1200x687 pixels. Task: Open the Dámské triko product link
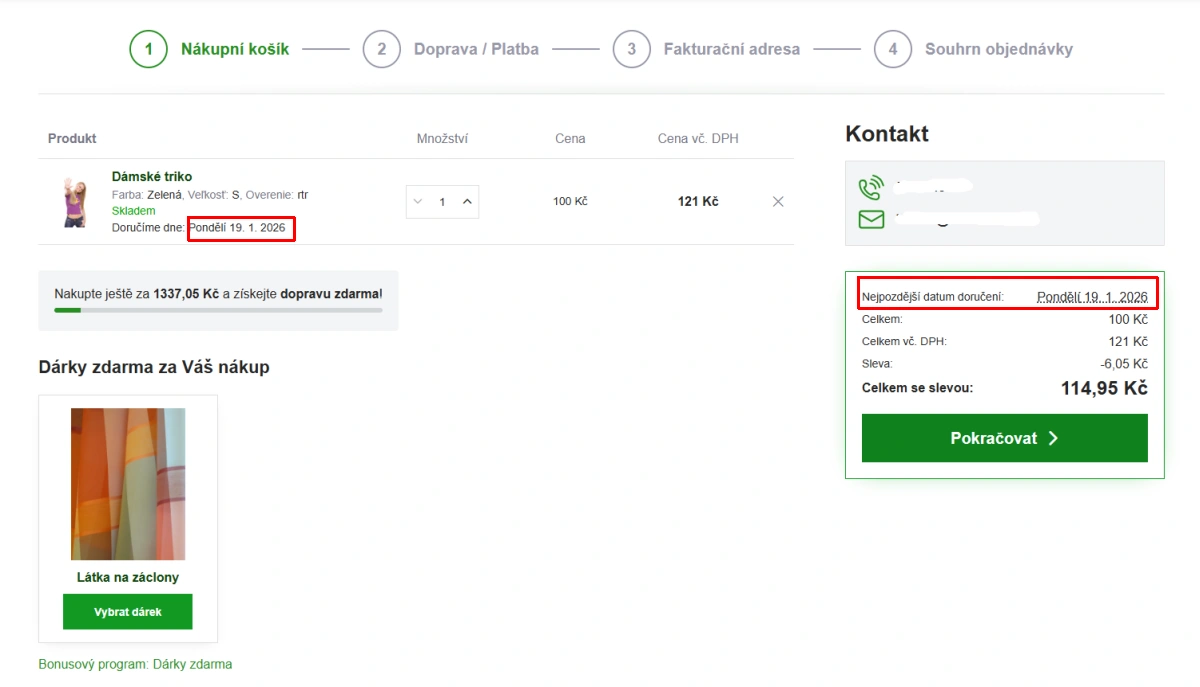pos(152,177)
